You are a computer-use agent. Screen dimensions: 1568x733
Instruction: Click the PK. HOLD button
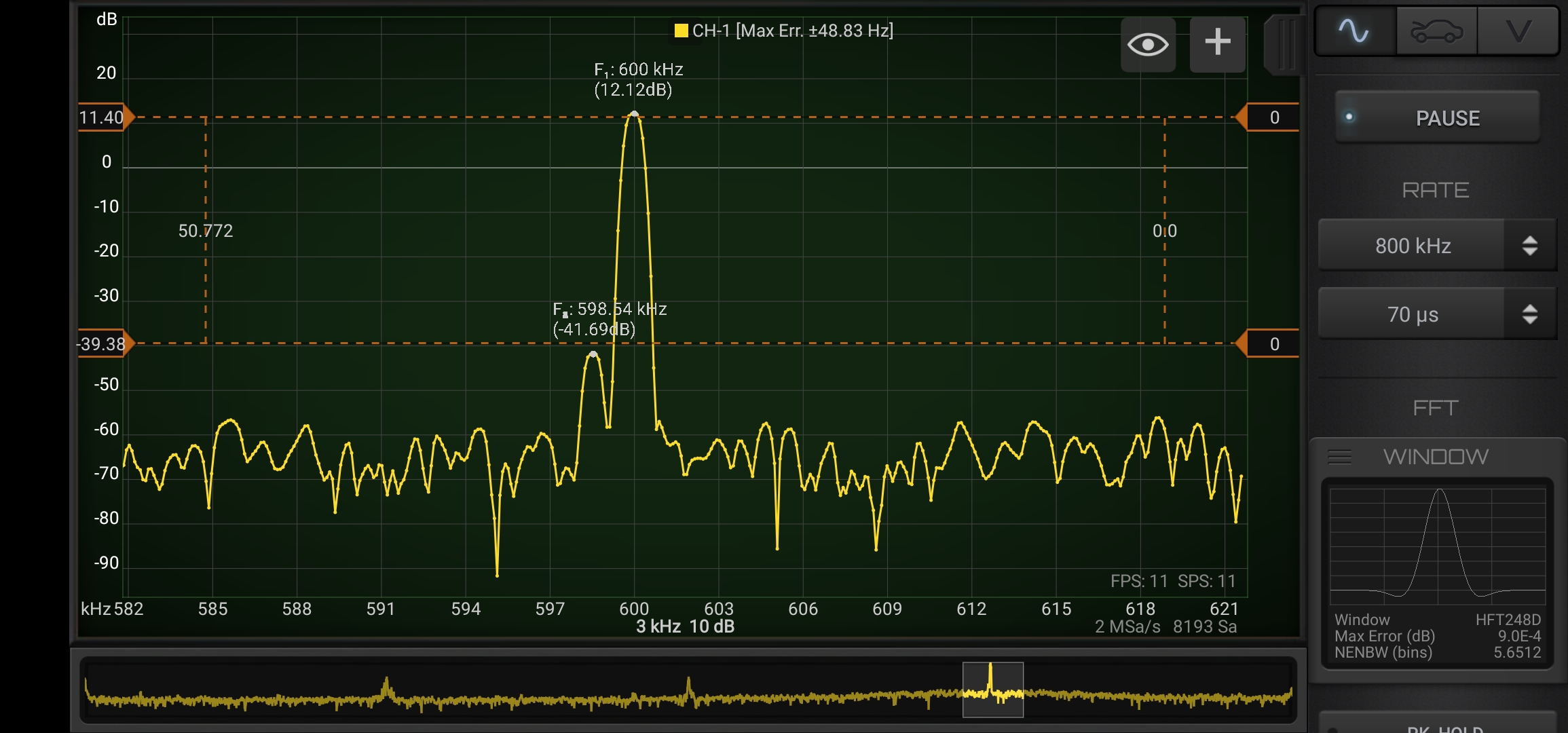click(x=1437, y=723)
